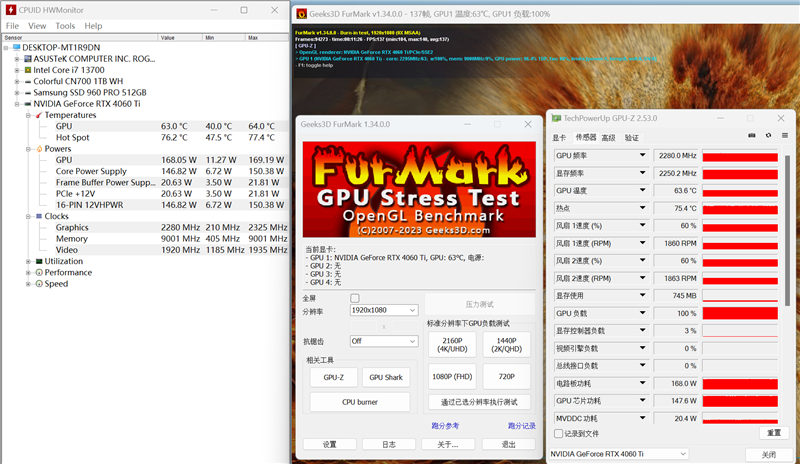Launch GPU Shark tool

coord(386,377)
